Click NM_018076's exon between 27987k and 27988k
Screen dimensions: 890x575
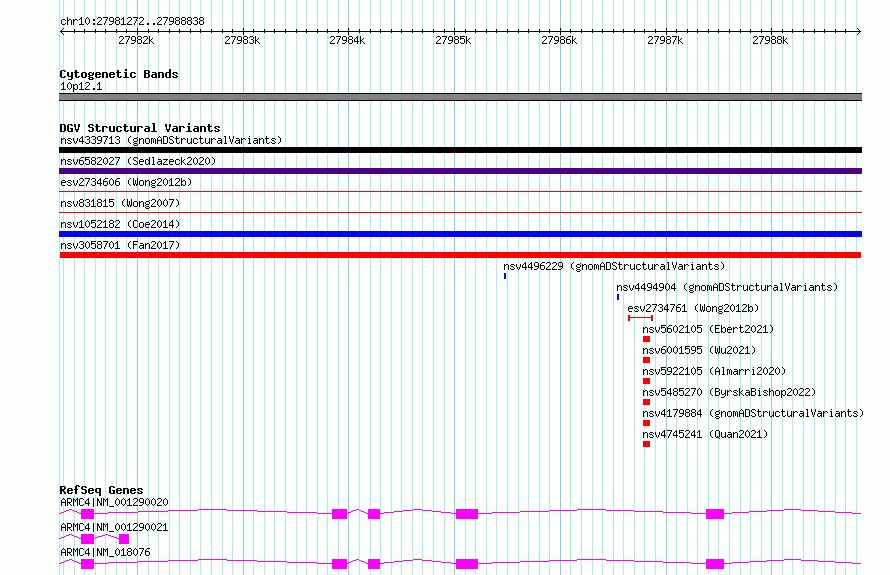point(715,564)
